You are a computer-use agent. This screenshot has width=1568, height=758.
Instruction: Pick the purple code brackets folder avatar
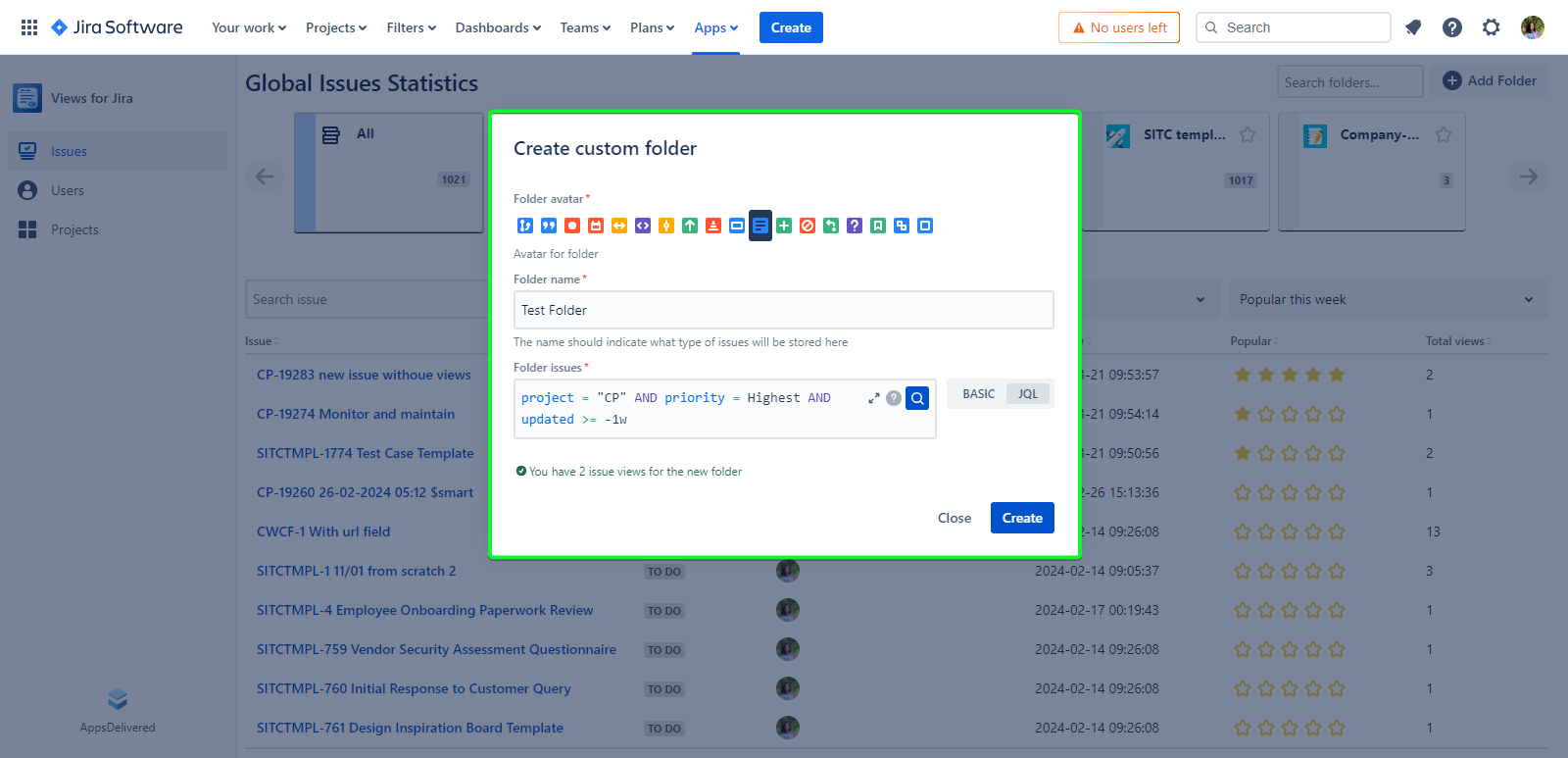tap(643, 226)
